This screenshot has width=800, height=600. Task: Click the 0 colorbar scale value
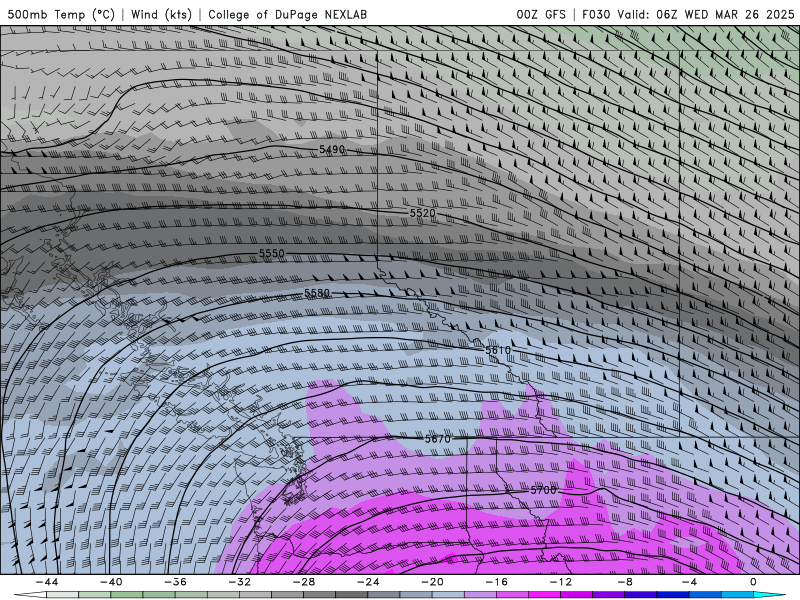(754, 582)
